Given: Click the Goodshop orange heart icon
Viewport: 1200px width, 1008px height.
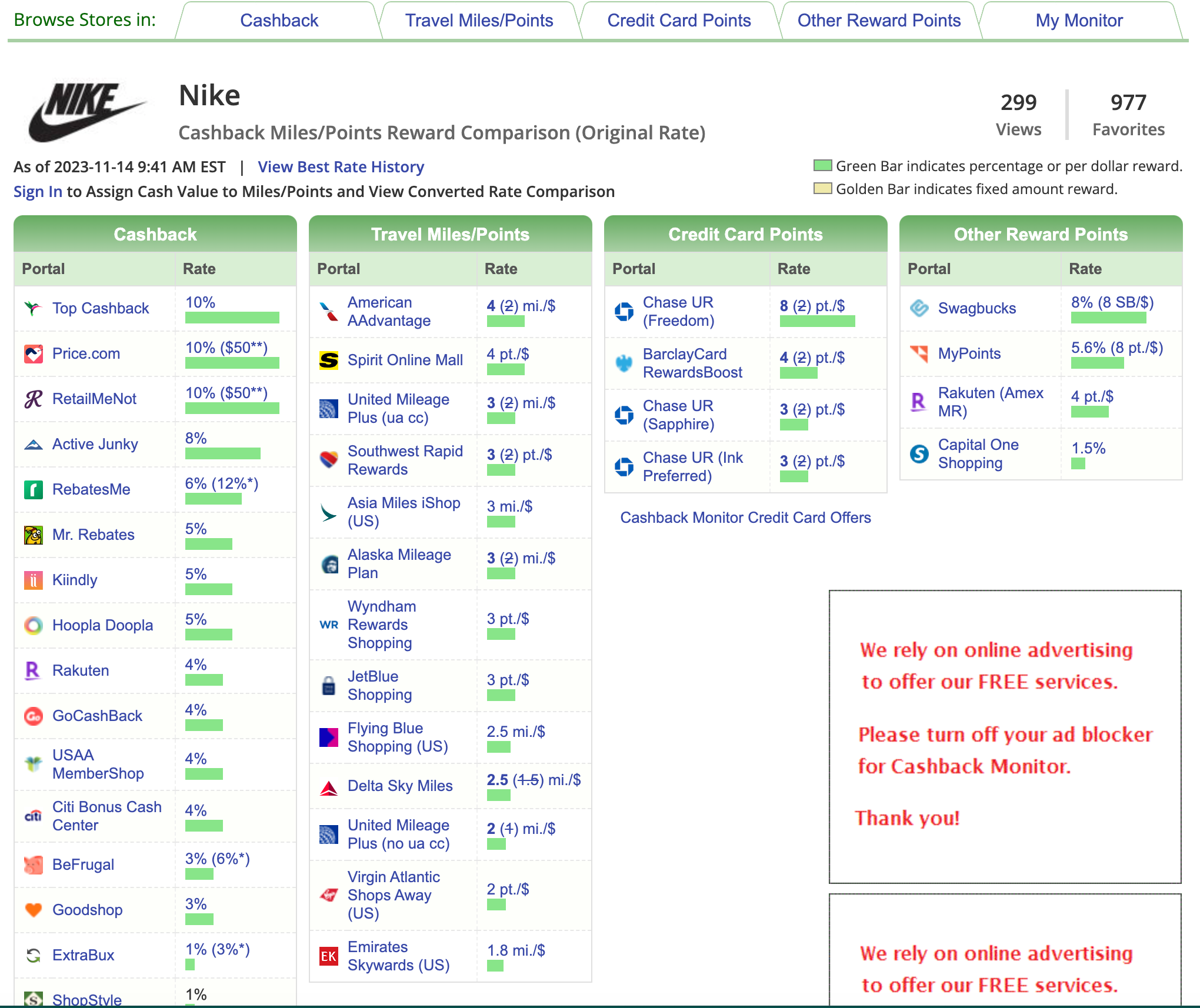Looking at the screenshot, I should tap(34, 910).
